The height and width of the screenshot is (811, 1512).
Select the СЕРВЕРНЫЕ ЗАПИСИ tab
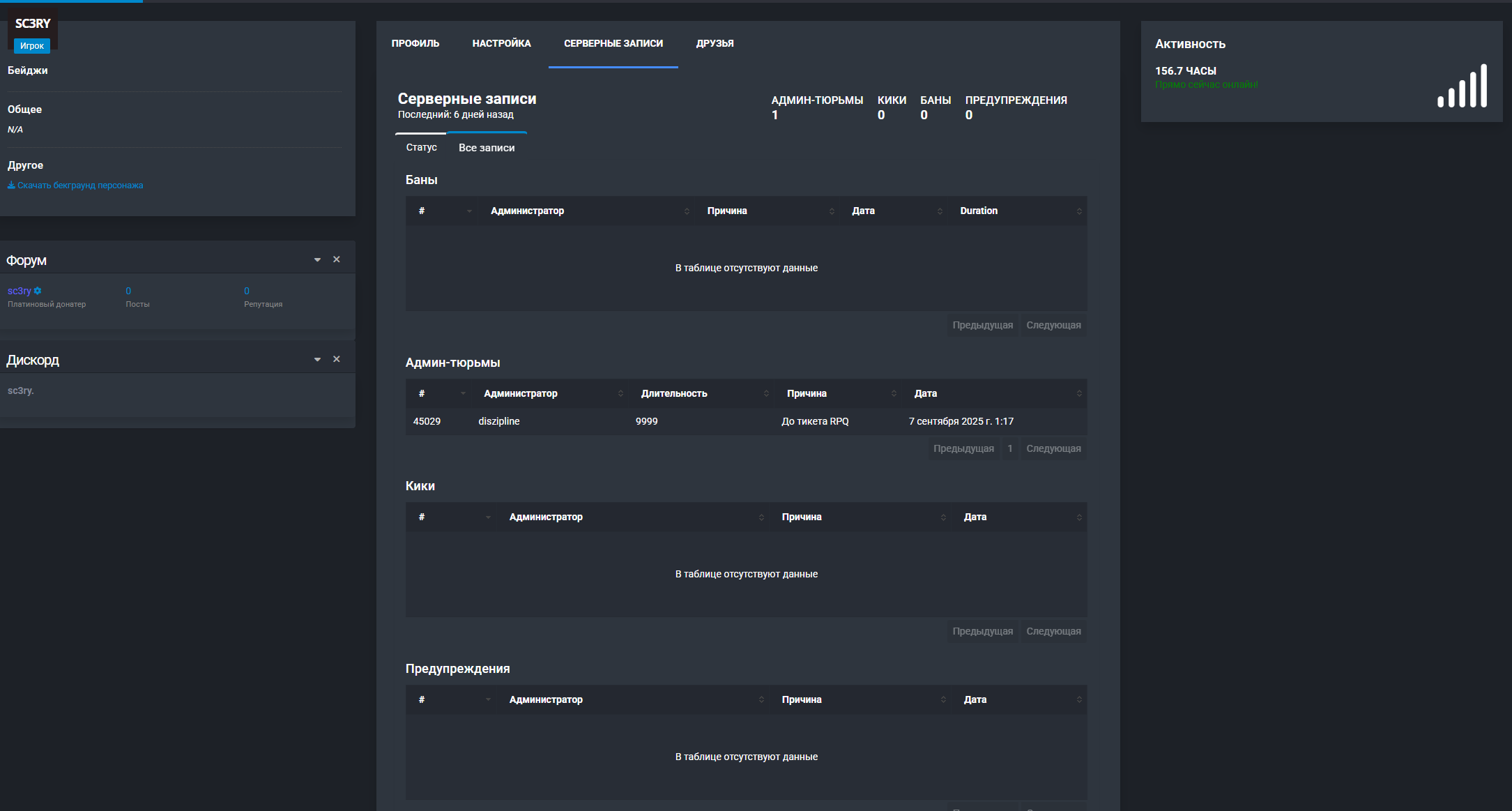(x=613, y=43)
